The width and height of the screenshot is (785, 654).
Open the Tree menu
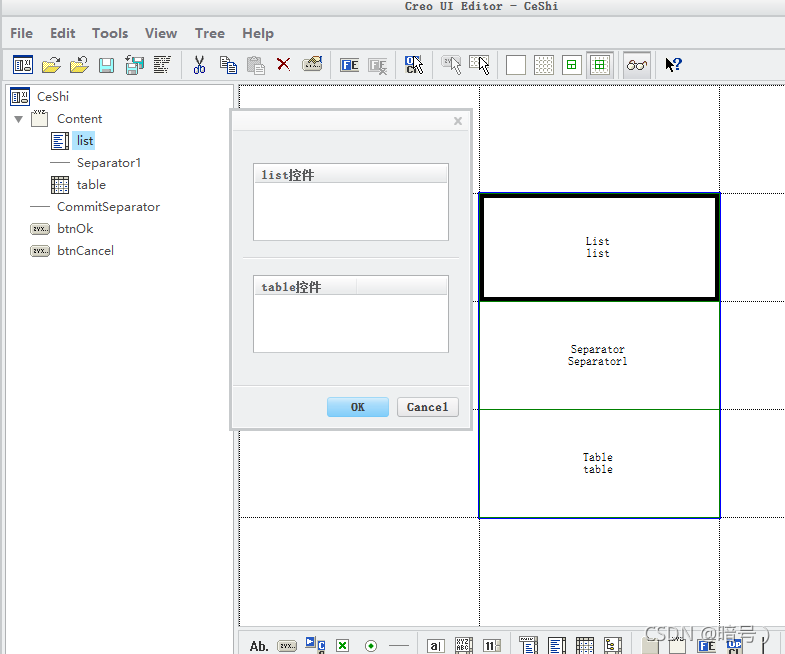pos(209,33)
